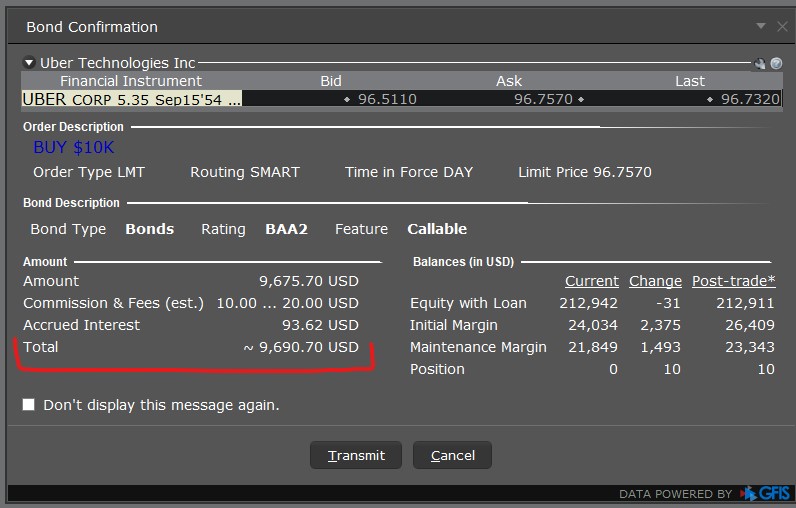Image resolution: width=796 pixels, height=508 pixels.
Task: Click the Current column header
Action: pos(592,281)
